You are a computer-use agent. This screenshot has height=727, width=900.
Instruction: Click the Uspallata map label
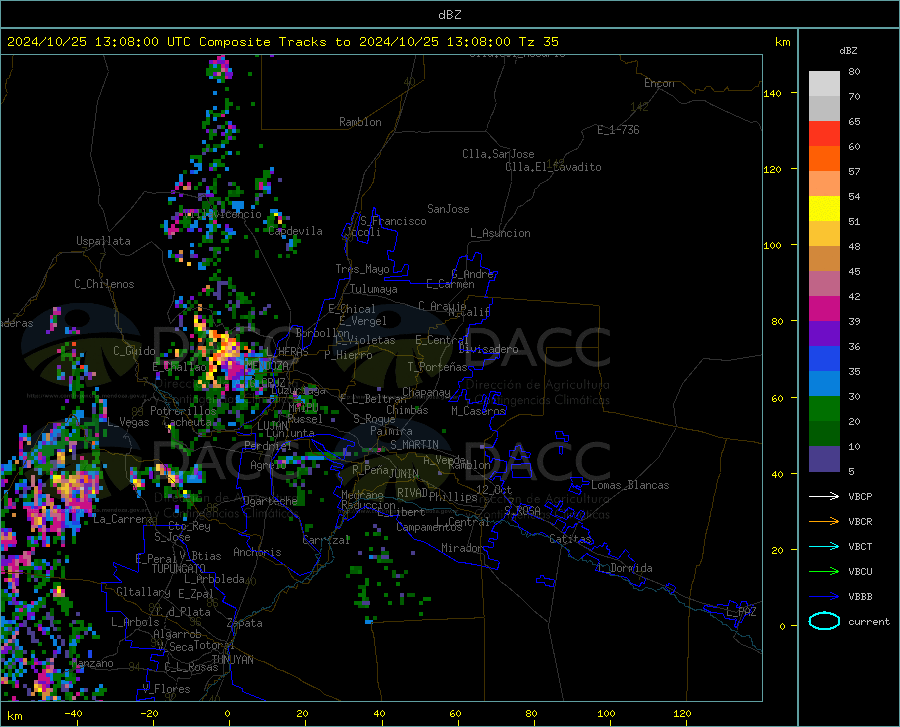(103, 241)
